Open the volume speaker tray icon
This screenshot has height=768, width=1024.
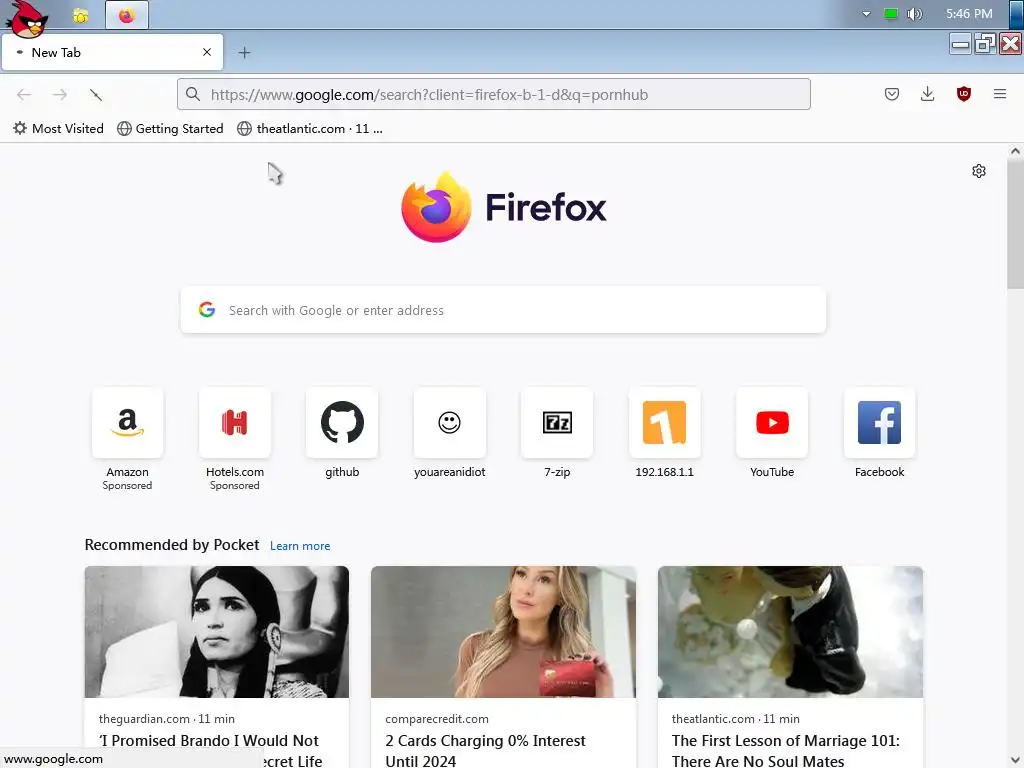coord(914,14)
